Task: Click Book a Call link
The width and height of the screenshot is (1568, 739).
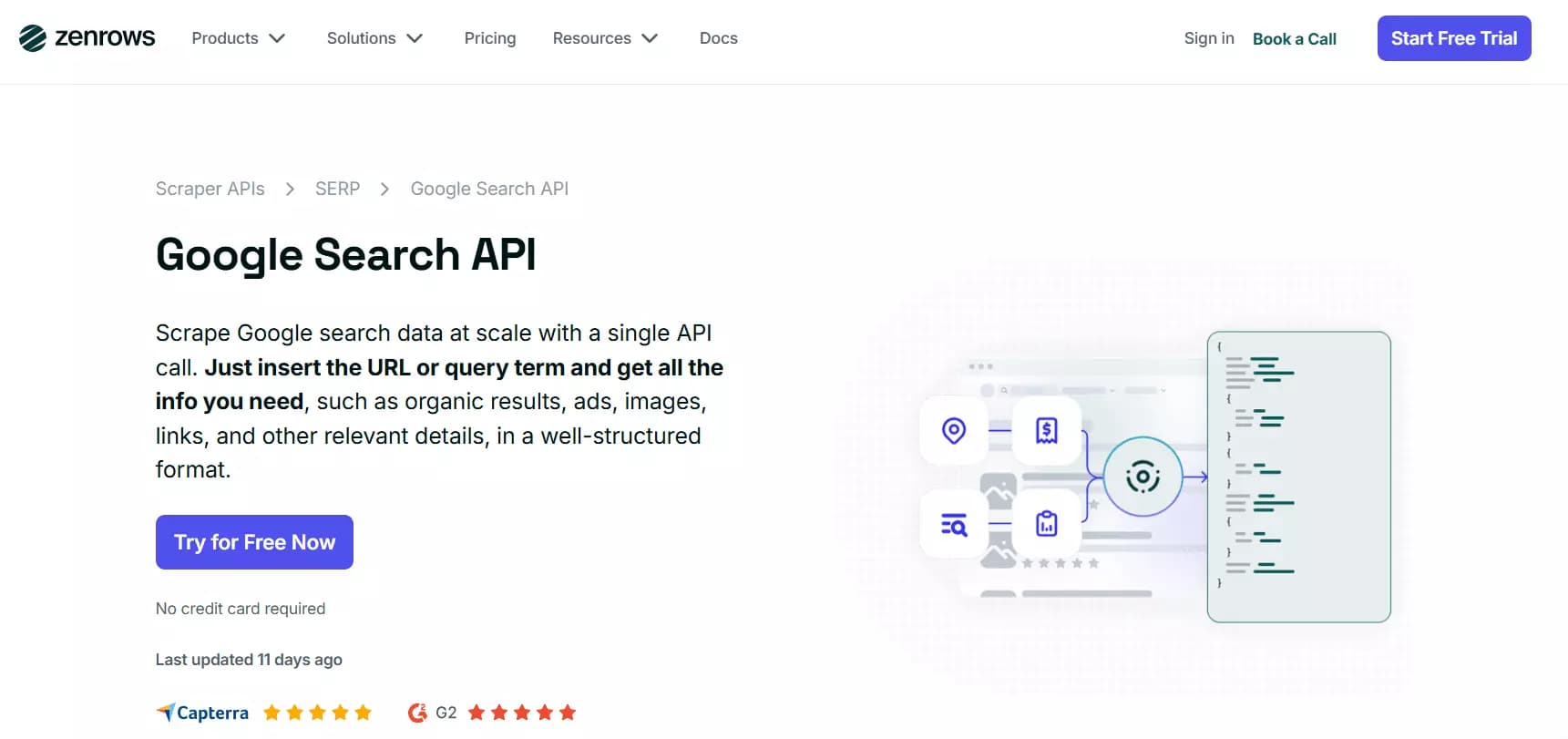Action: (1295, 39)
